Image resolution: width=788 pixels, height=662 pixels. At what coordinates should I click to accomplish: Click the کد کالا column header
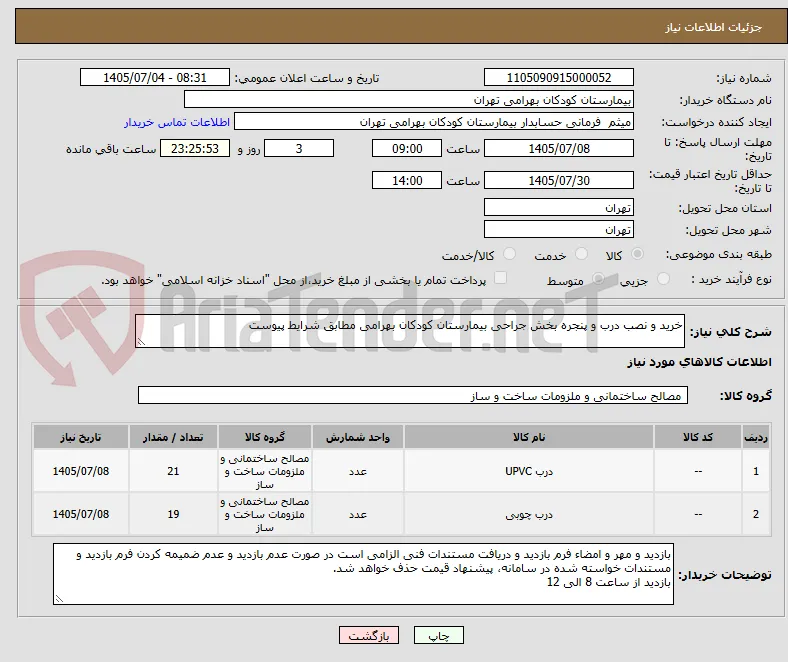698,437
